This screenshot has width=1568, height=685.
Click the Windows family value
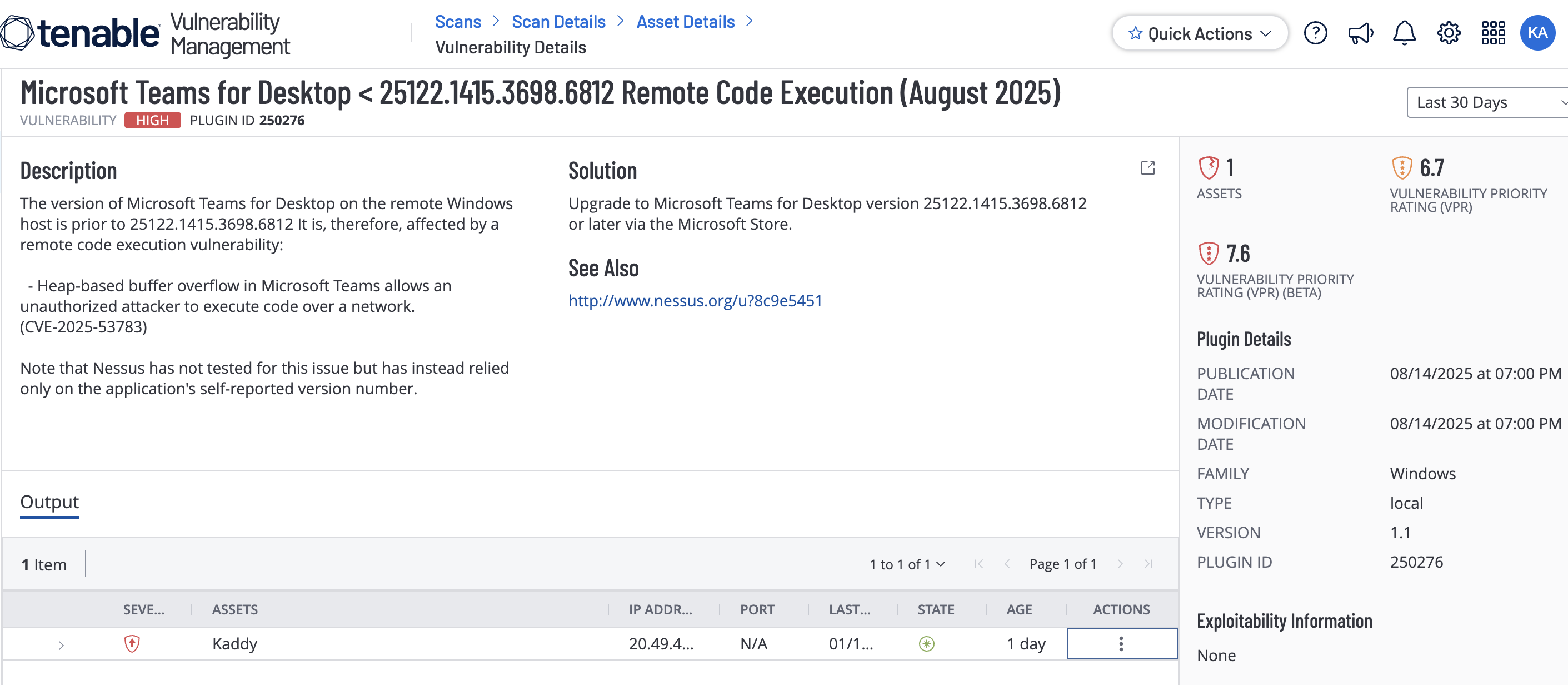pos(1422,474)
